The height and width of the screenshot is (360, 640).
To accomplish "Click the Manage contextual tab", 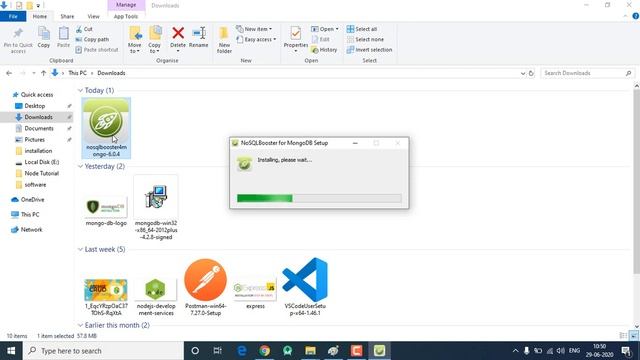I will (x=126, y=5).
